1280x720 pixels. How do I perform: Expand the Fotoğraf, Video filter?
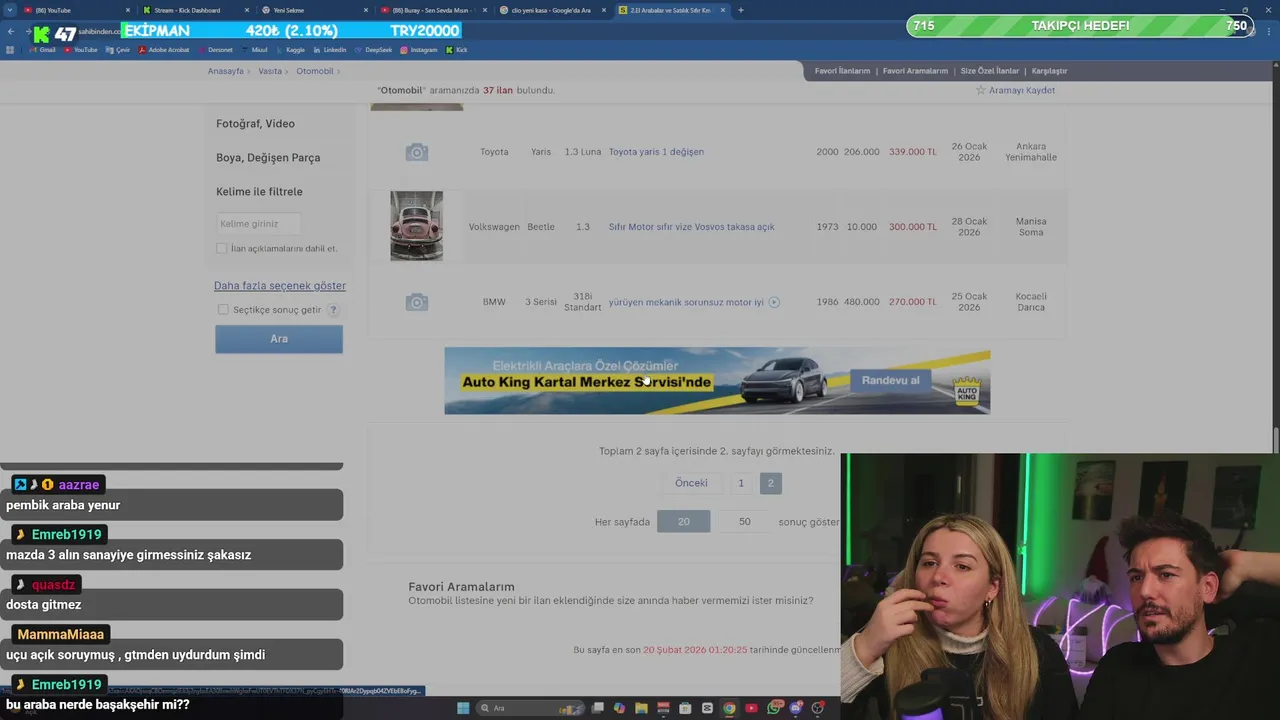[x=255, y=124]
